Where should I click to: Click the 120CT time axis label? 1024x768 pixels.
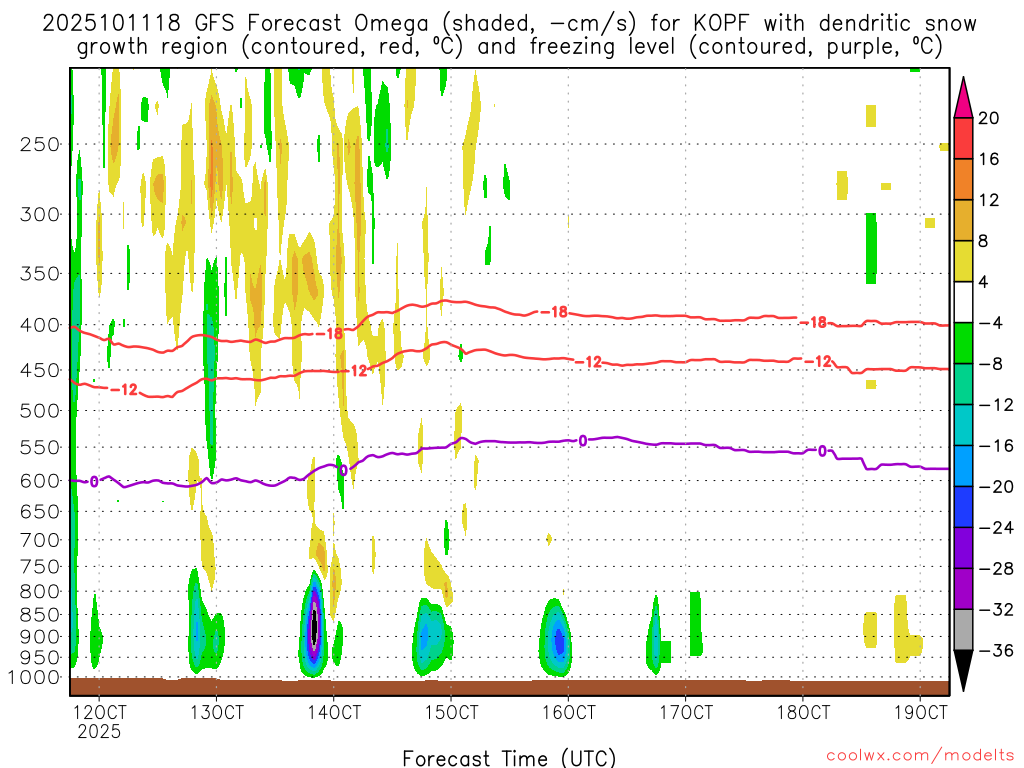click(99, 712)
